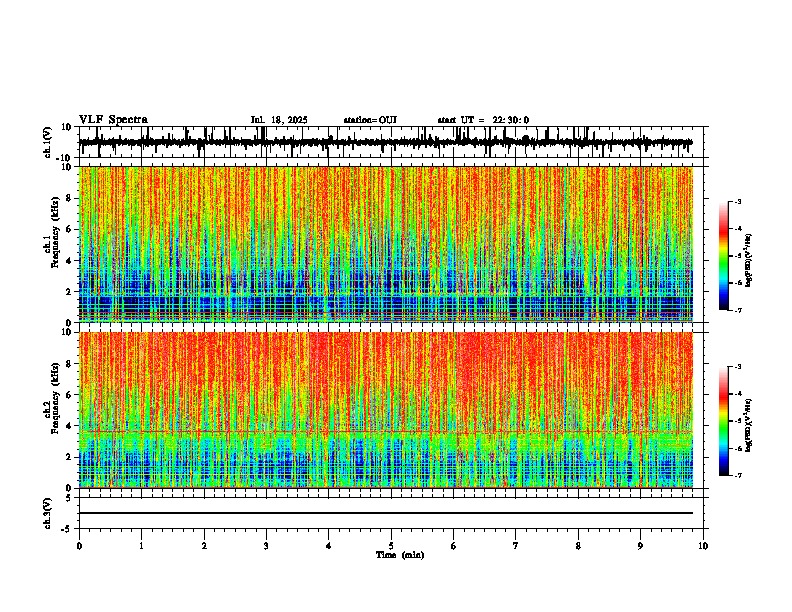Image resolution: width=792 pixels, height=612 pixels.
Task: Click the "ch.1(V)" axis label
Action: pos(48,142)
